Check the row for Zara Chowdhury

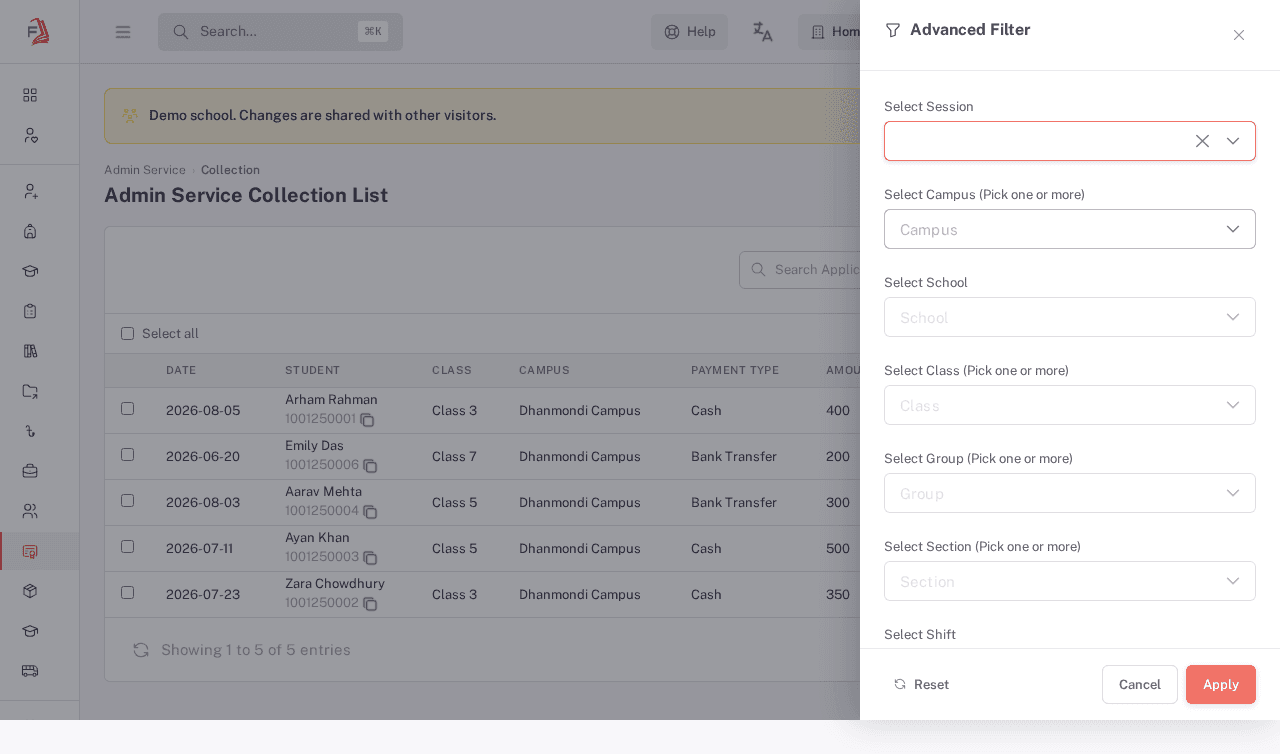pos(127,593)
